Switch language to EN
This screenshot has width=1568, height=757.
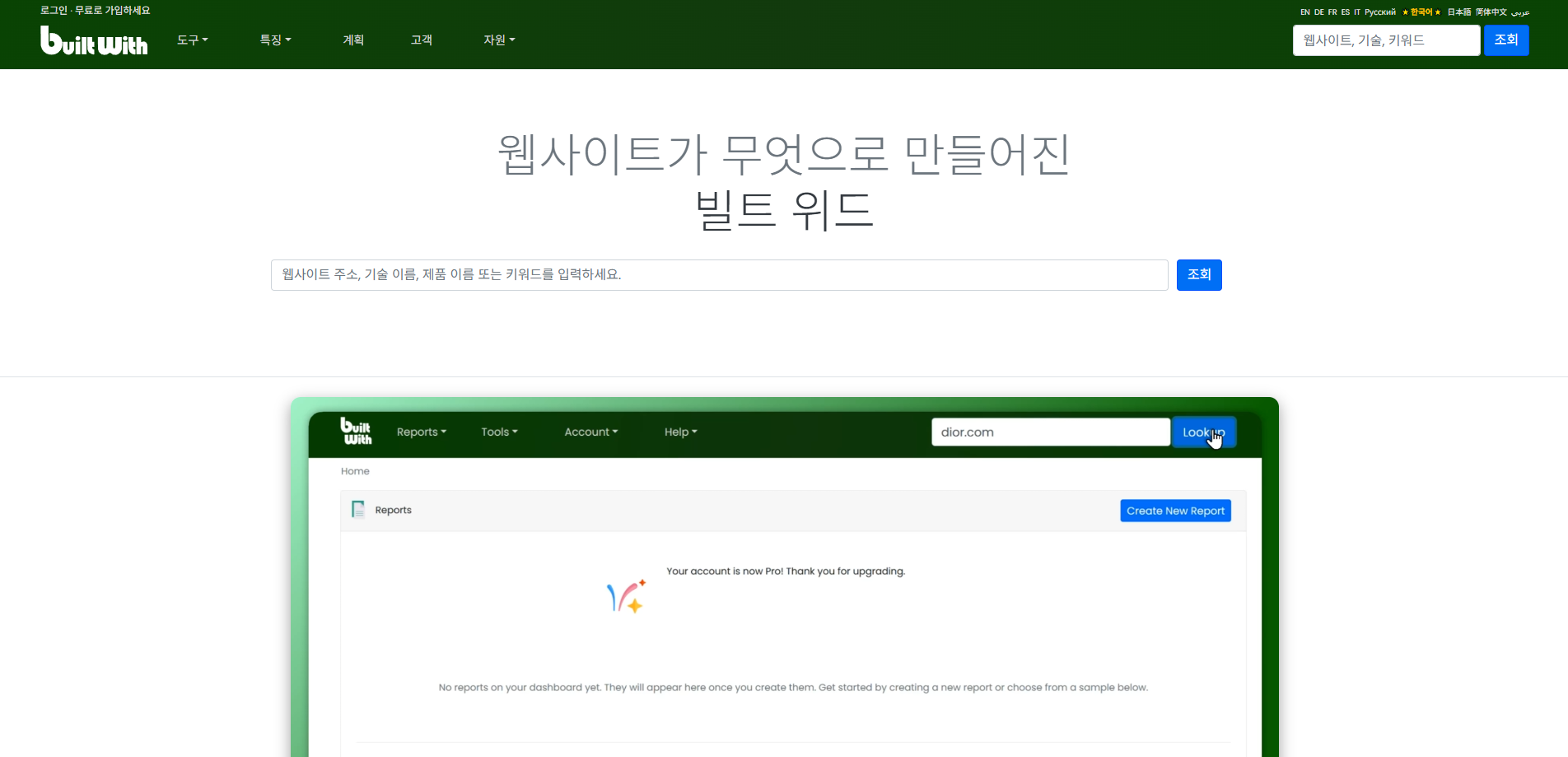pos(1305,12)
